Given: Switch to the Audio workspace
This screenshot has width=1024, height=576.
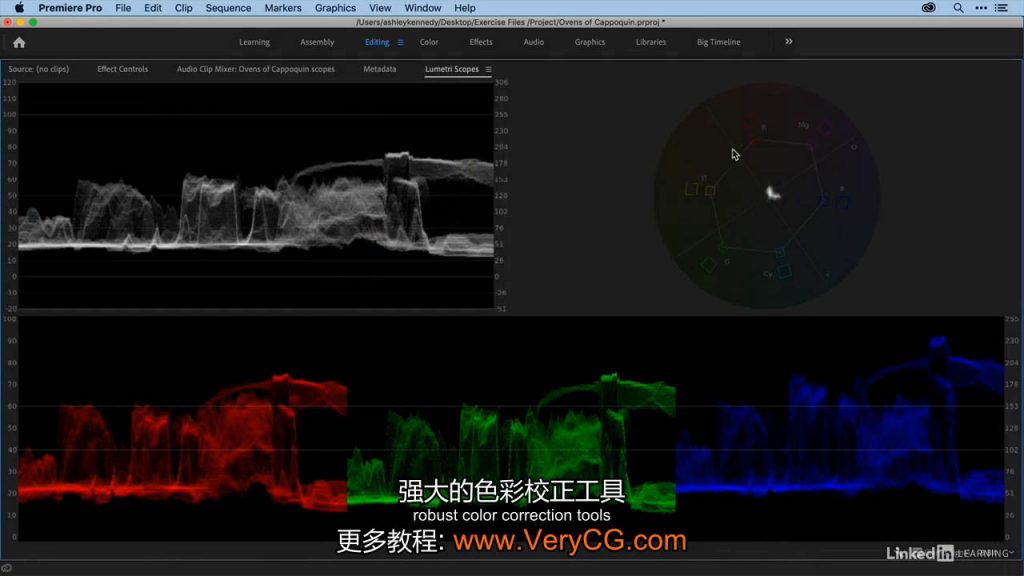Looking at the screenshot, I should click(534, 42).
